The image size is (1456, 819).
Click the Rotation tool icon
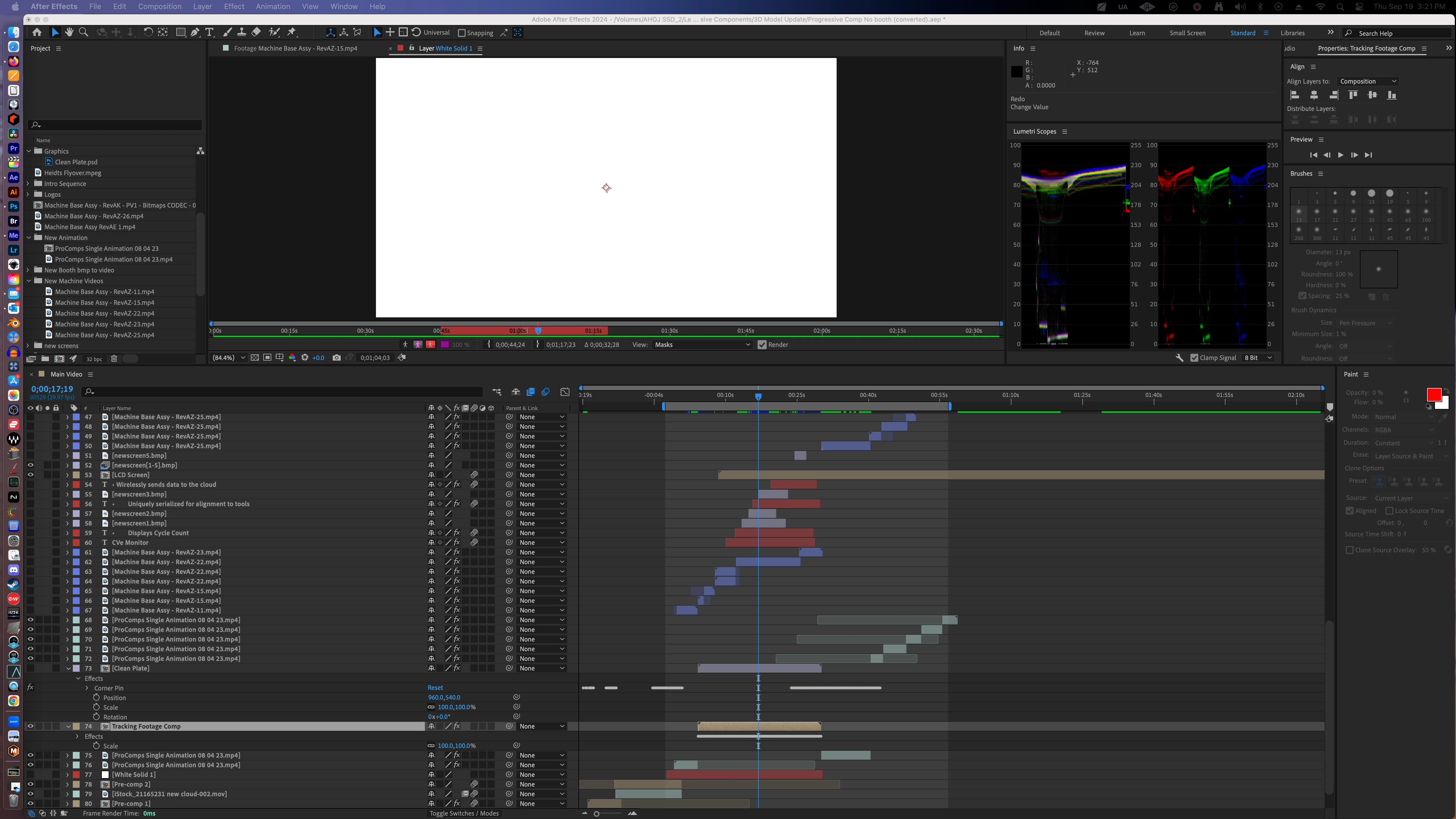pos(148,32)
